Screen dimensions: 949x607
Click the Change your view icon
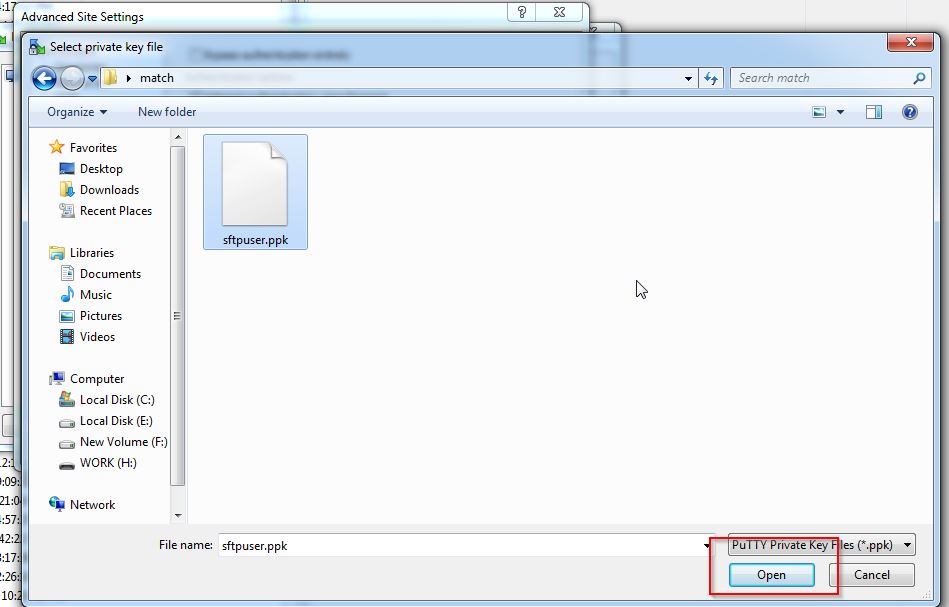point(820,112)
